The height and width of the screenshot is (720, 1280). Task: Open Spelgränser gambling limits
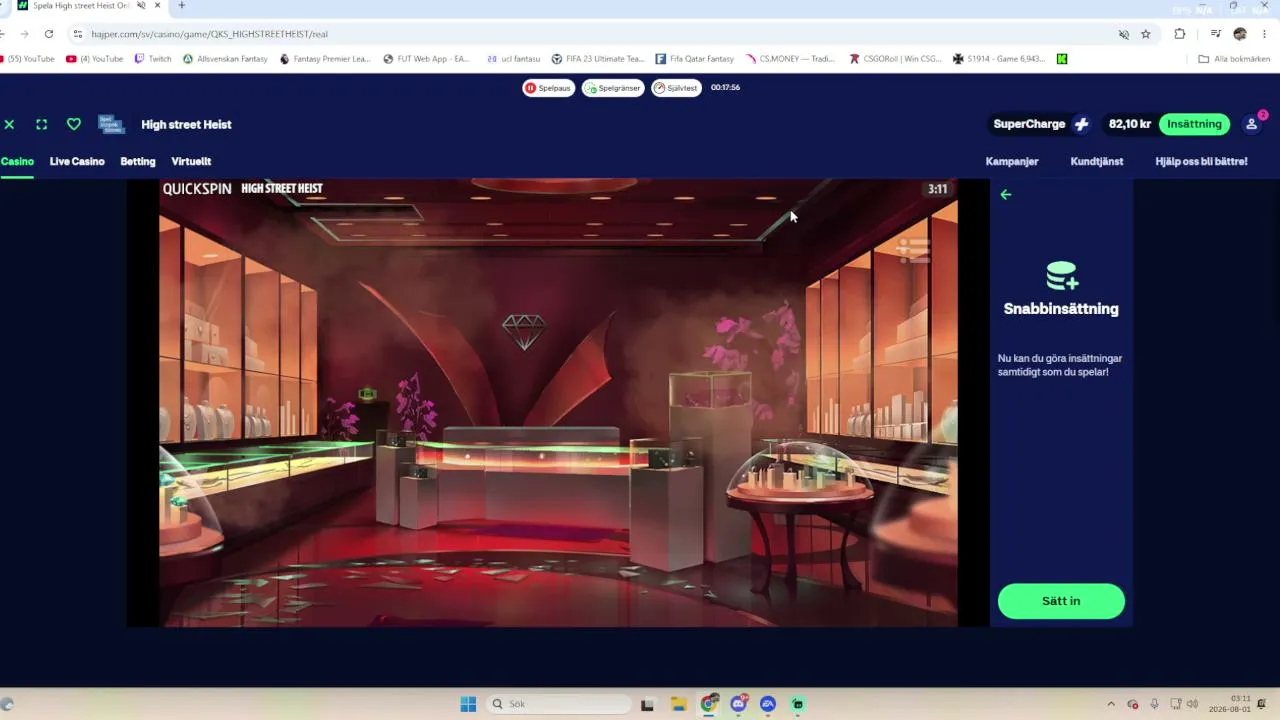613,88
